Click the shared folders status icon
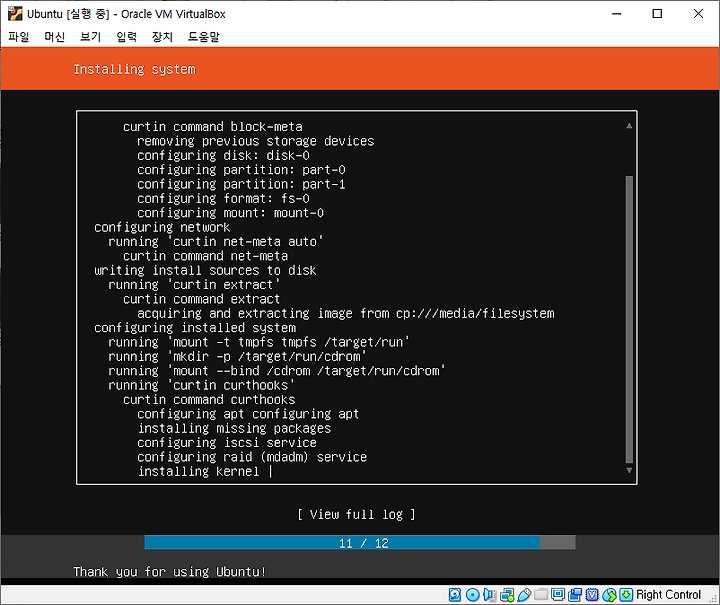Image resolution: width=720 pixels, height=605 pixels. (541, 595)
